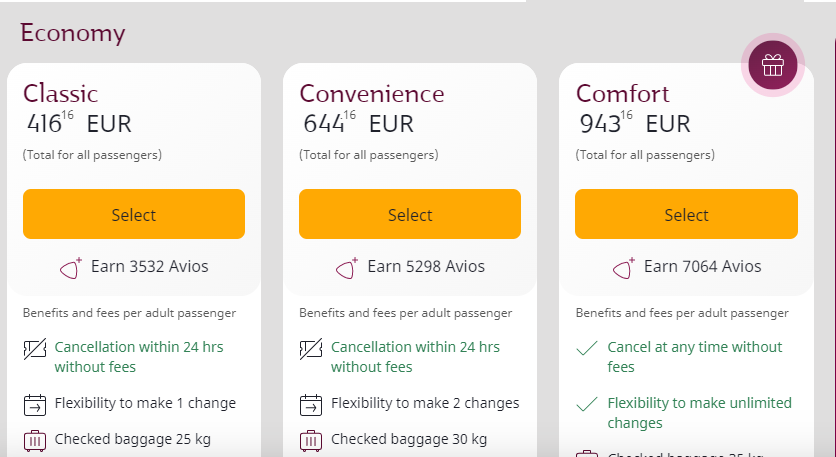Click Convenience cancellation policy icon

click(311, 349)
